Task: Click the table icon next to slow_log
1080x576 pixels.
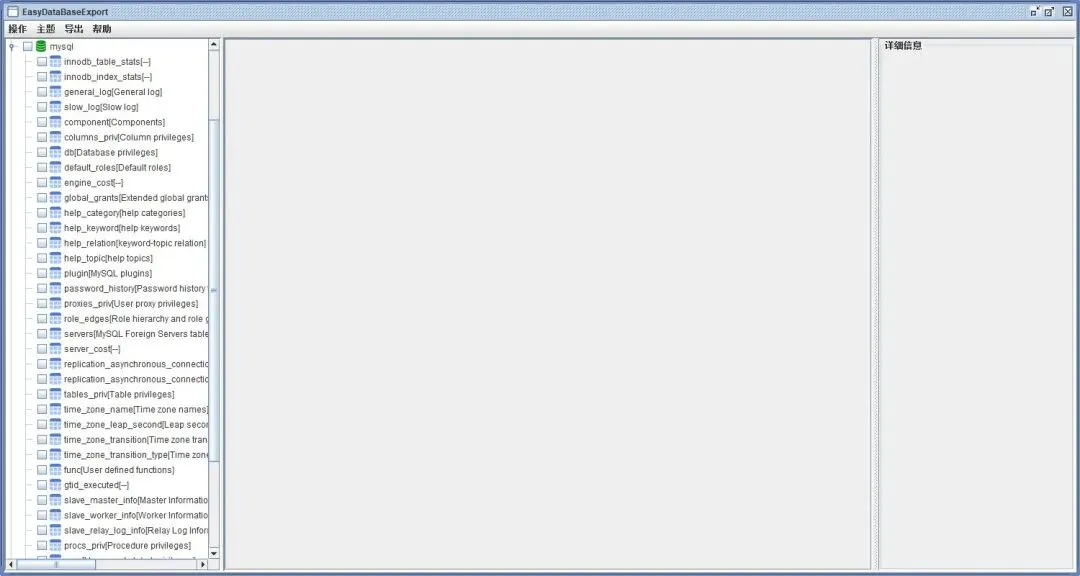Action: (55, 107)
